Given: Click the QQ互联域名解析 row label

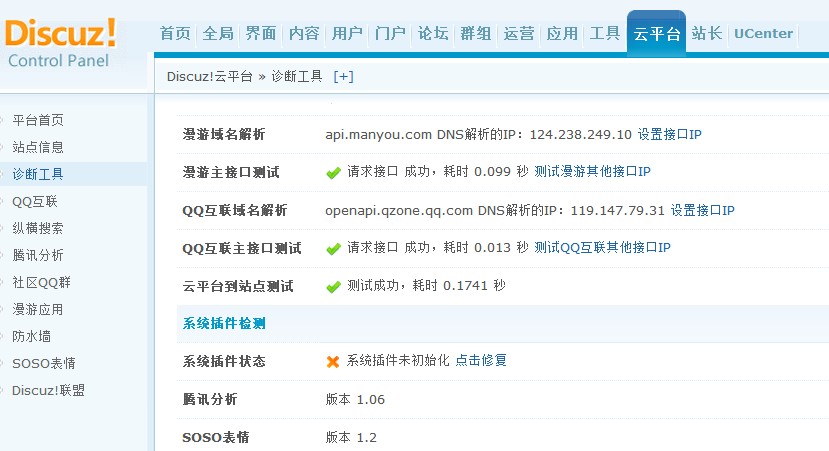Looking at the screenshot, I should 235,210.
